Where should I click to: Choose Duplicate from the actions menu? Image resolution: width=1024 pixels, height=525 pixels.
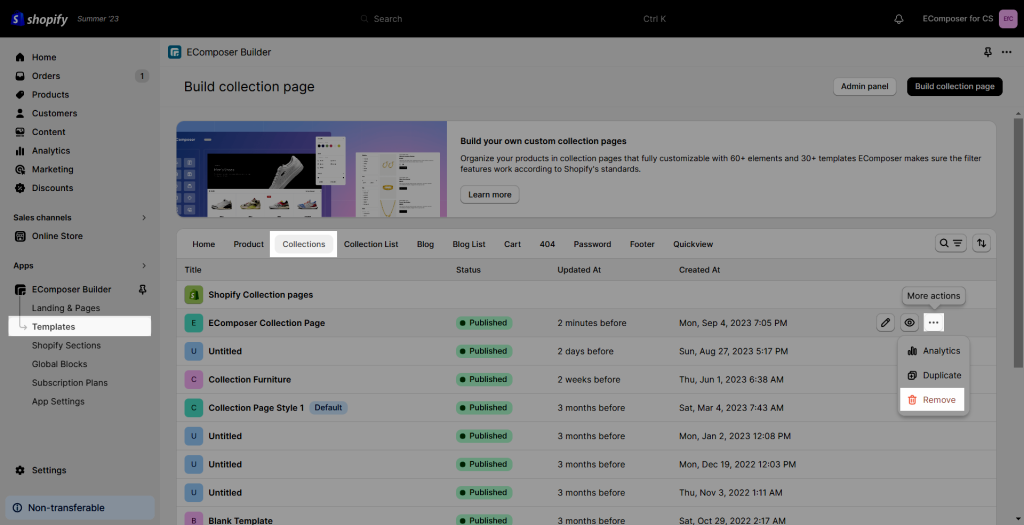[x=933, y=375]
